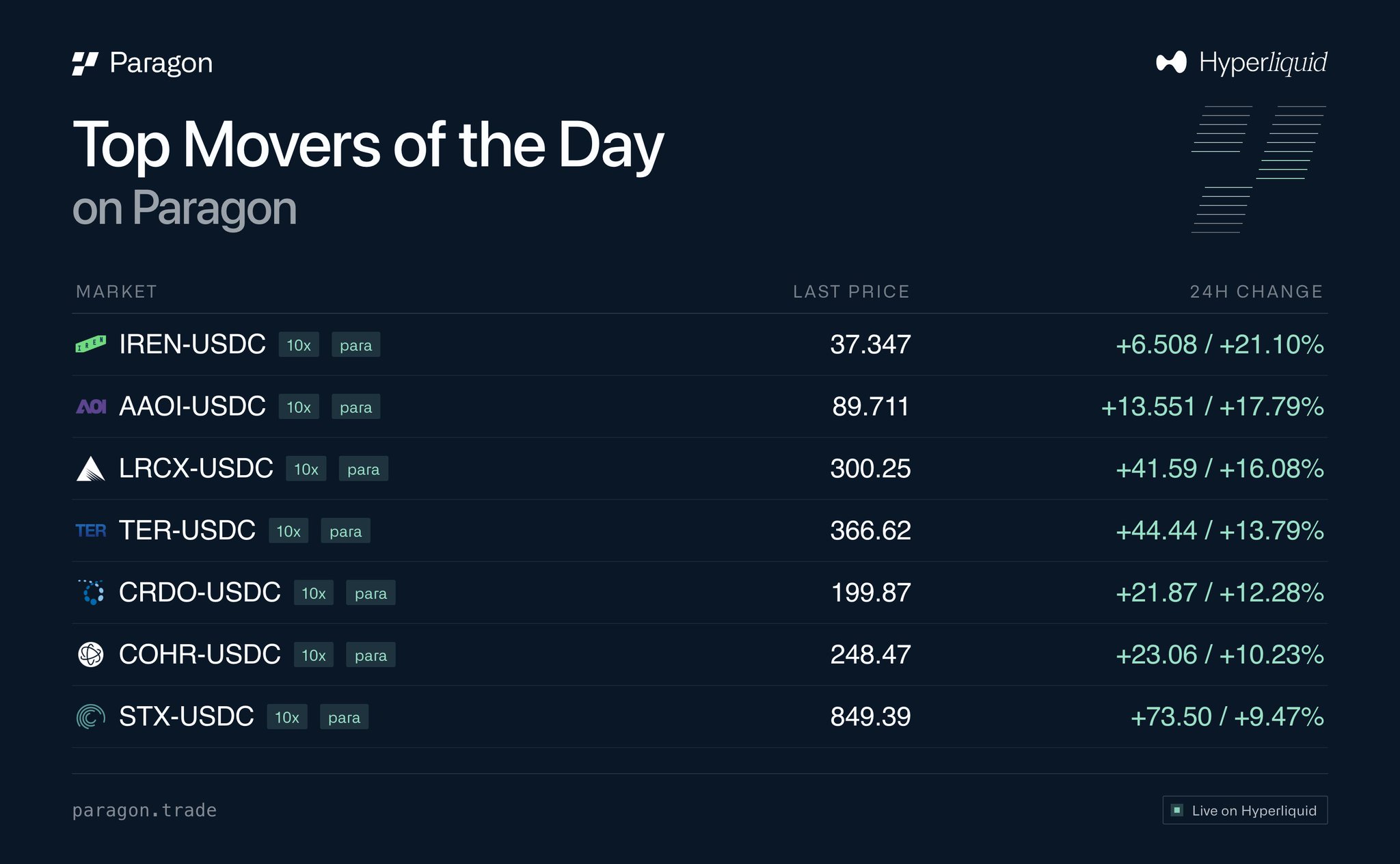
Task: Click the CRDO-USDC +12.28% change value
Action: coord(1271,593)
